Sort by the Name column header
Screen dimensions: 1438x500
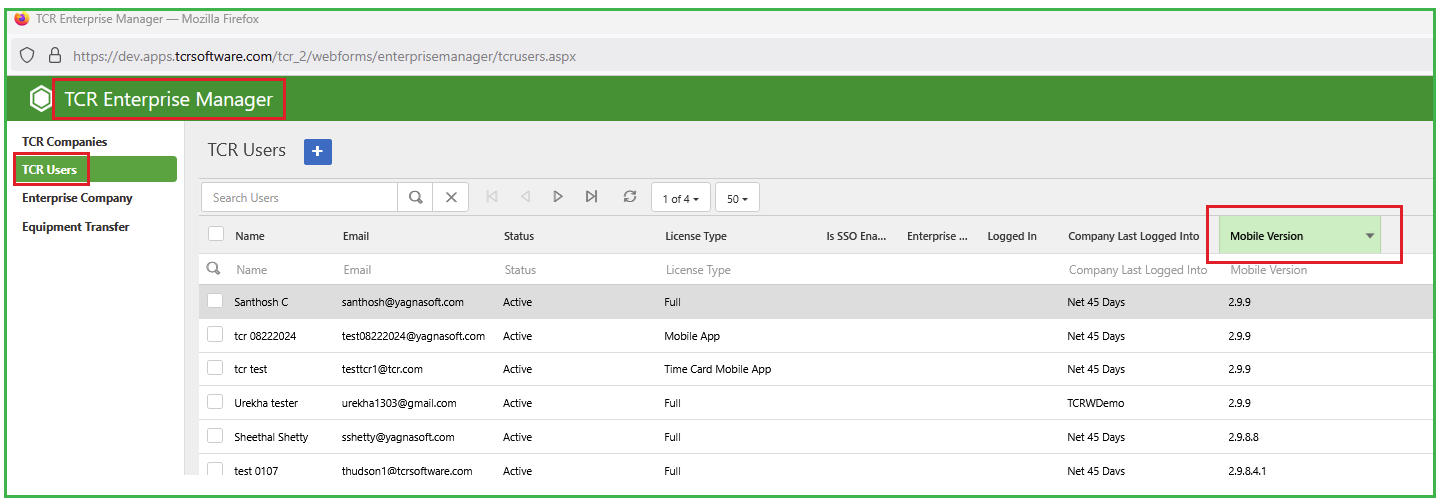249,236
